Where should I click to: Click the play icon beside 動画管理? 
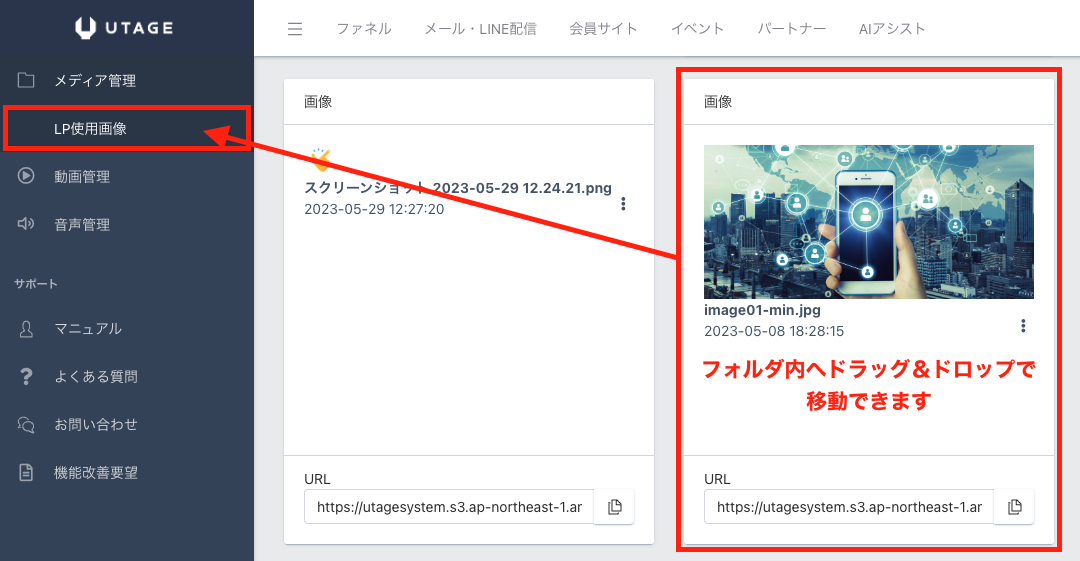(26, 177)
